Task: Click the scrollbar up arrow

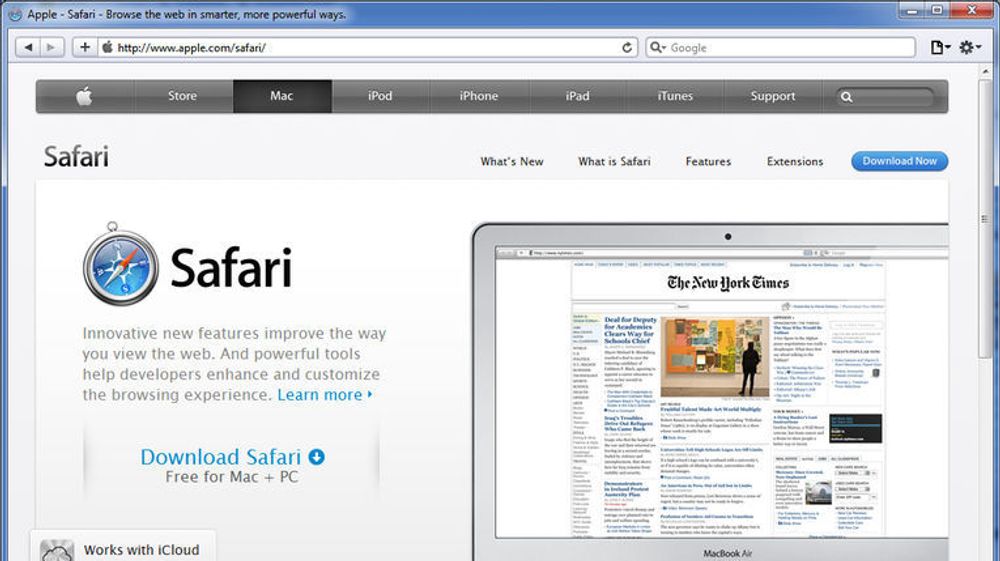Action: [x=986, y=71]
